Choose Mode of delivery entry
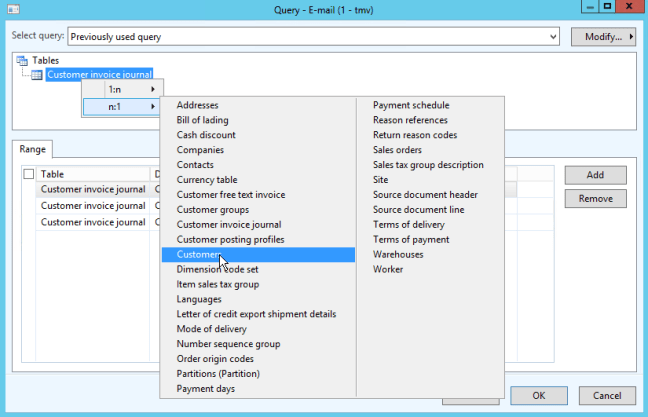Viewport: 648px width, 417px height. [x=212, y=329]
